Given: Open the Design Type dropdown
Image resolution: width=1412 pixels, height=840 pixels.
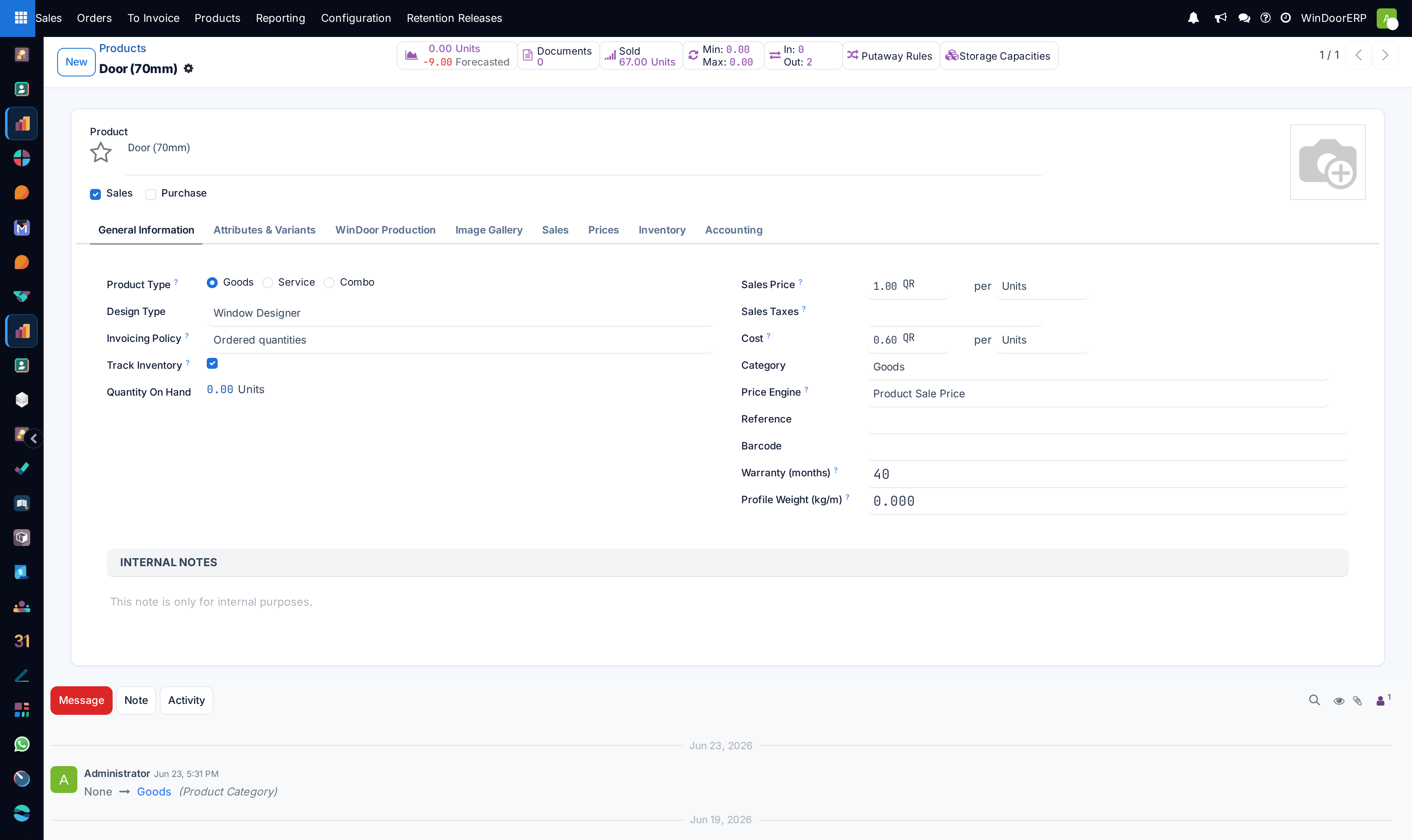Looking at the screenshot, I should [460, 313].
